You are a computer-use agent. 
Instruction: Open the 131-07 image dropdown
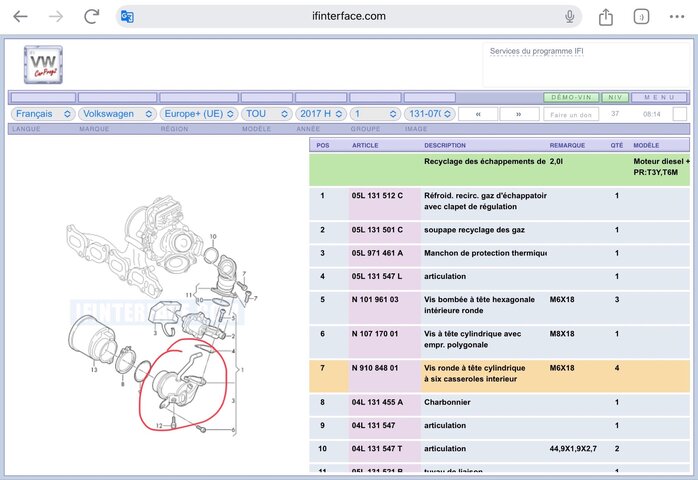point(429,114)
